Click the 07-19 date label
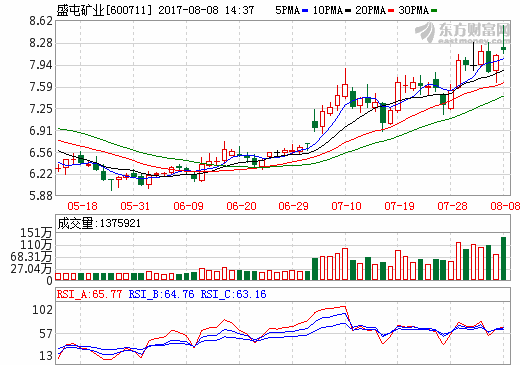The image size is (520, 365). point(399,206)
